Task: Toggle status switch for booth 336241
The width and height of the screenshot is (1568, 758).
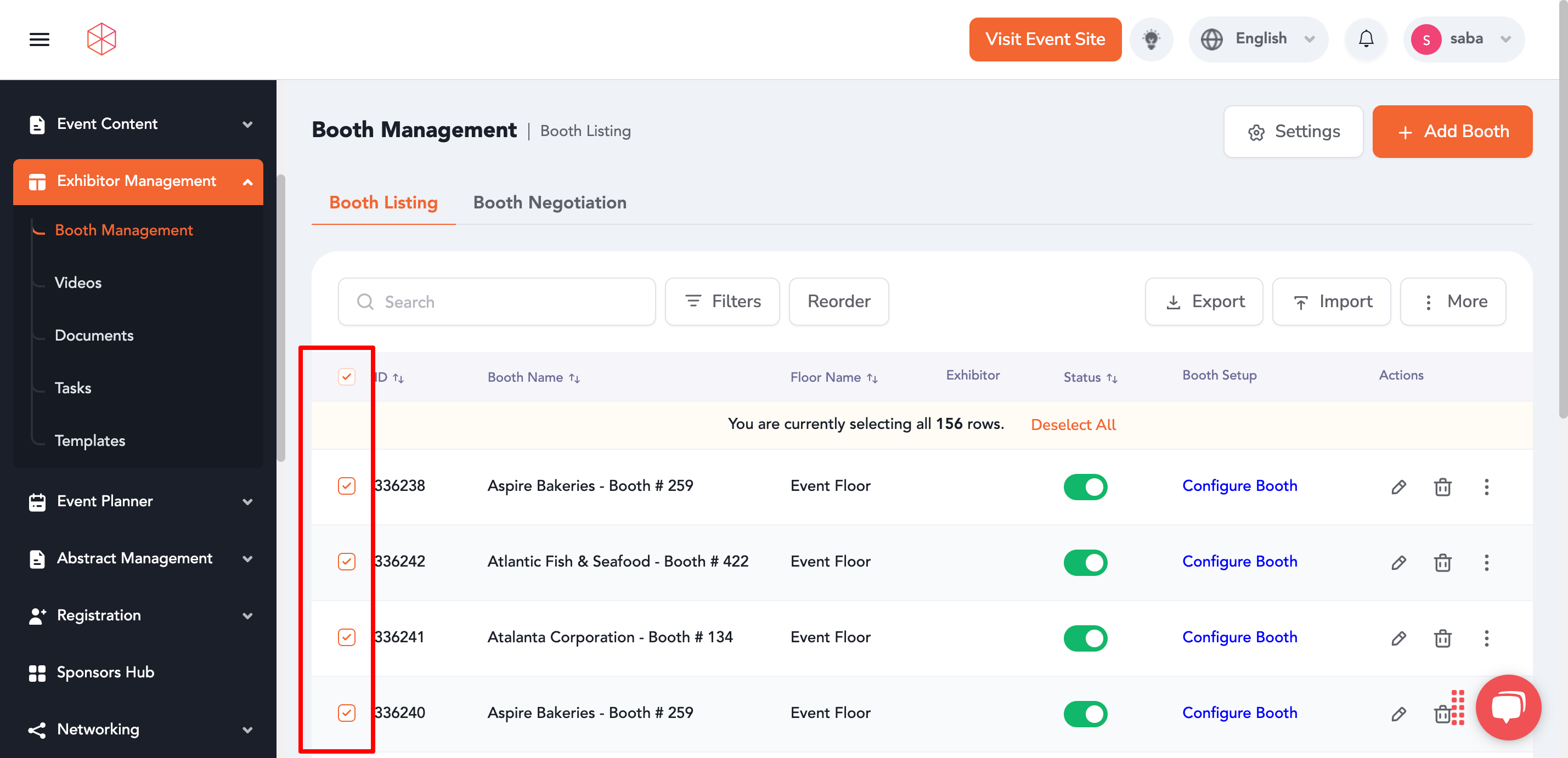Action: (x=1085, y=638)
